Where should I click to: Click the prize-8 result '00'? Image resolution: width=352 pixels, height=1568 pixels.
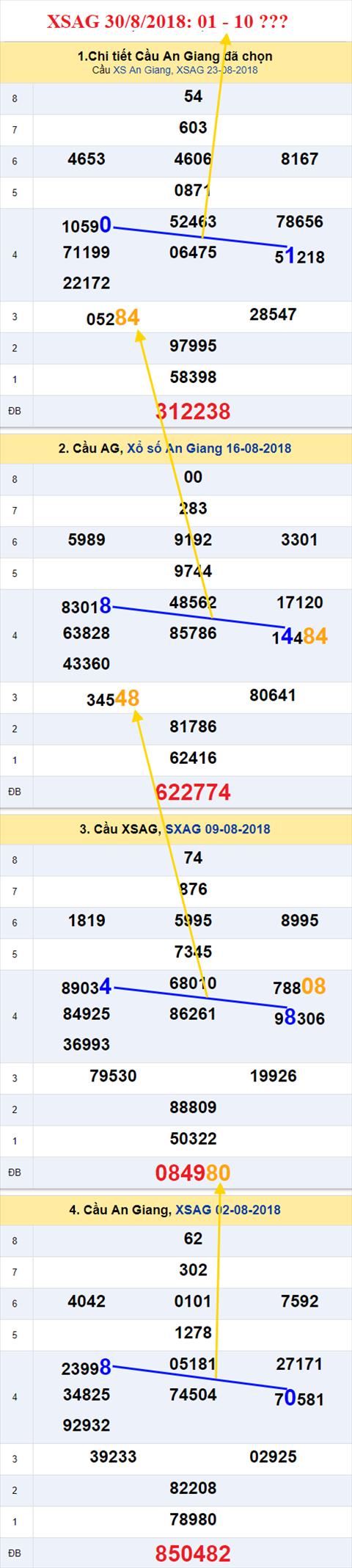point(193,478)
